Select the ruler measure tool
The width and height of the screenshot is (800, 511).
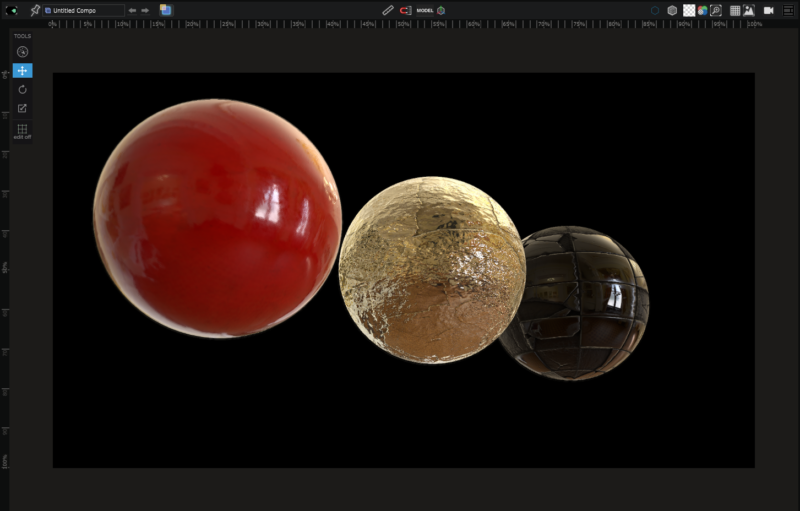(x=388, y=10)
